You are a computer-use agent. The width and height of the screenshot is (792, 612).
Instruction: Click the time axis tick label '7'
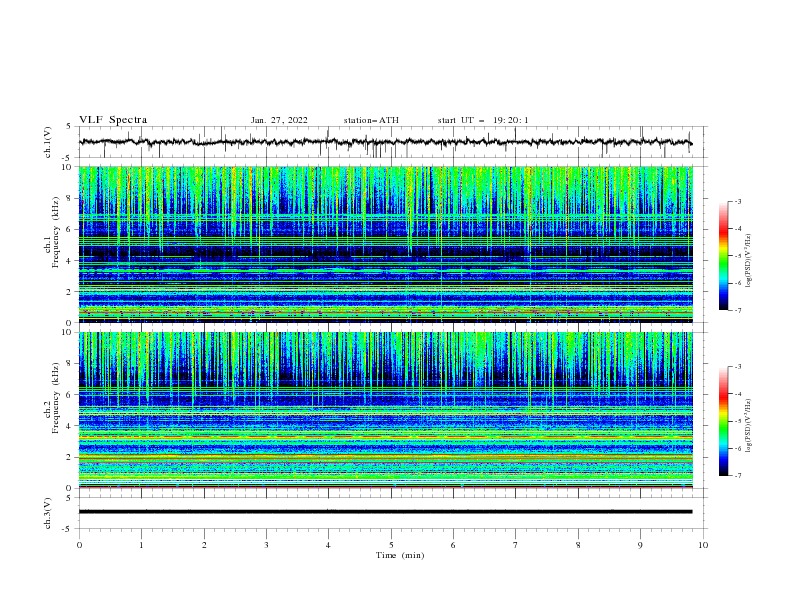(x=516, y=545)
